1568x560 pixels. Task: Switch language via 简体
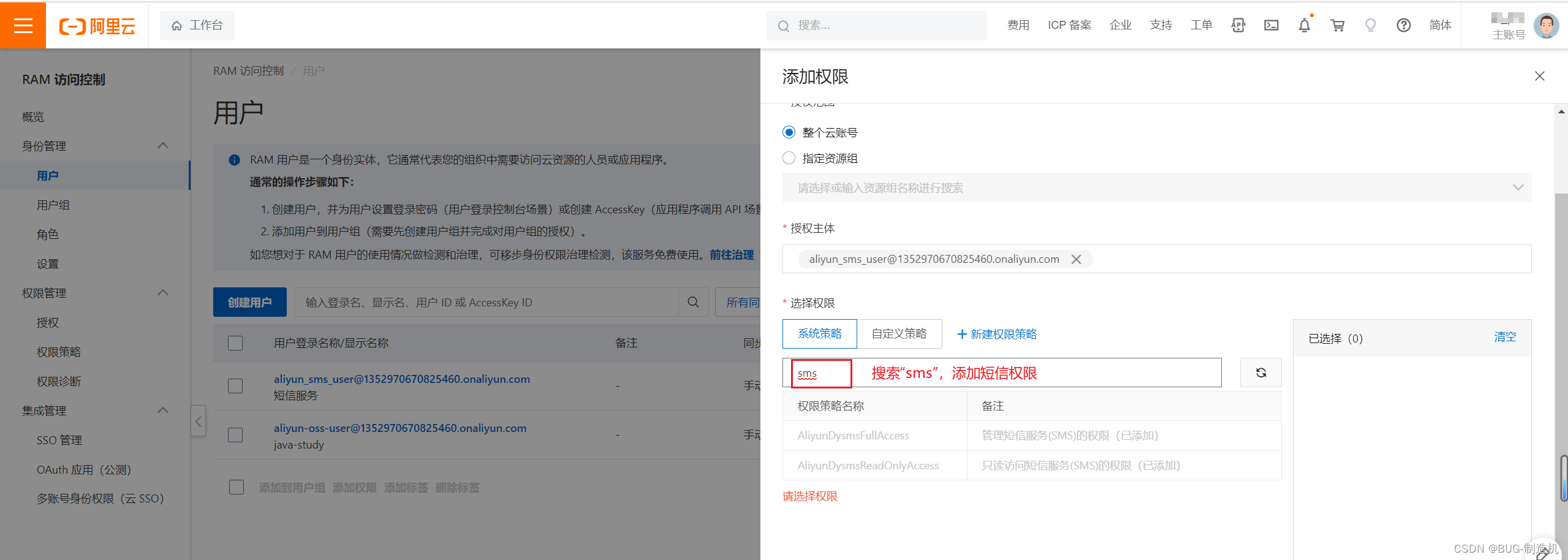coord(1440,25)
